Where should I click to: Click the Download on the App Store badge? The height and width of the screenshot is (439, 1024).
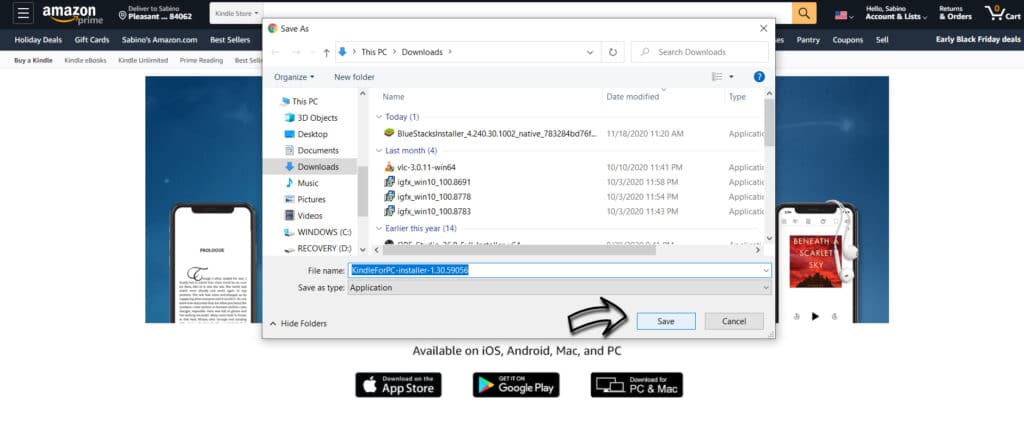(398, 385)
